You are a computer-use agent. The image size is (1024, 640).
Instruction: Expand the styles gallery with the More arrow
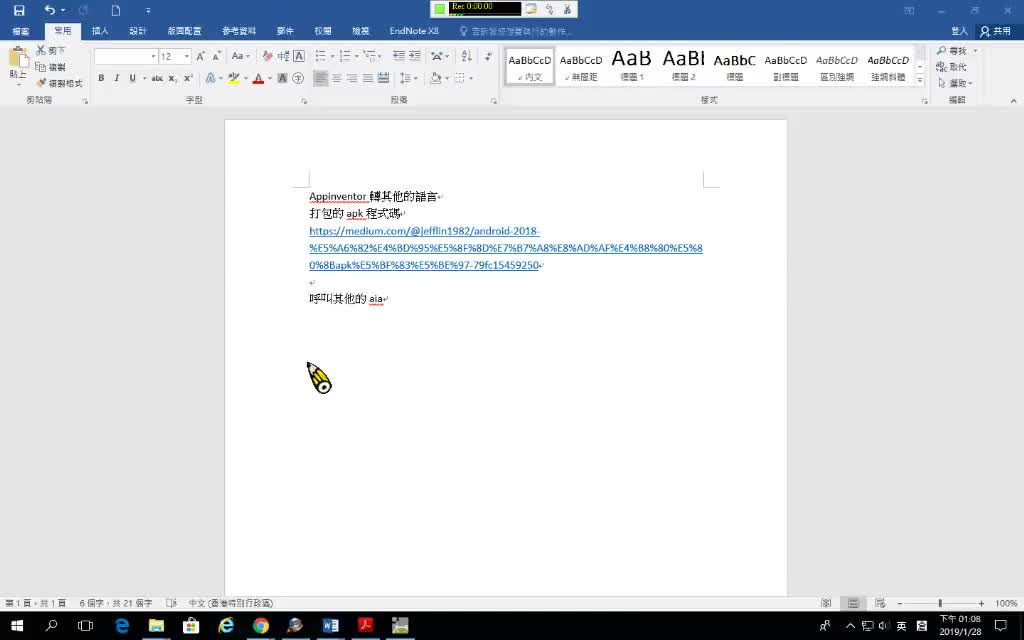point(920,80)
